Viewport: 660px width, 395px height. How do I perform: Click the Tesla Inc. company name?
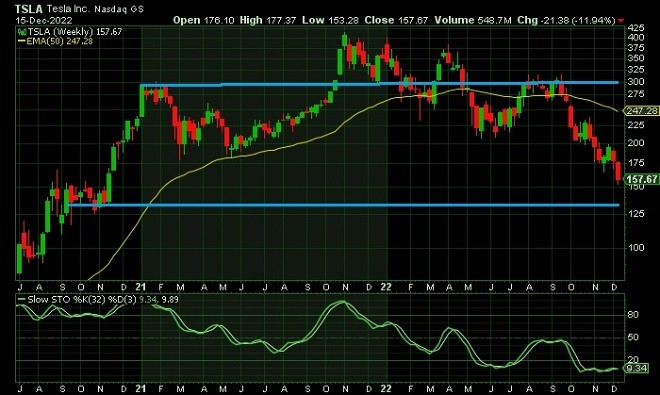[69, 9]
